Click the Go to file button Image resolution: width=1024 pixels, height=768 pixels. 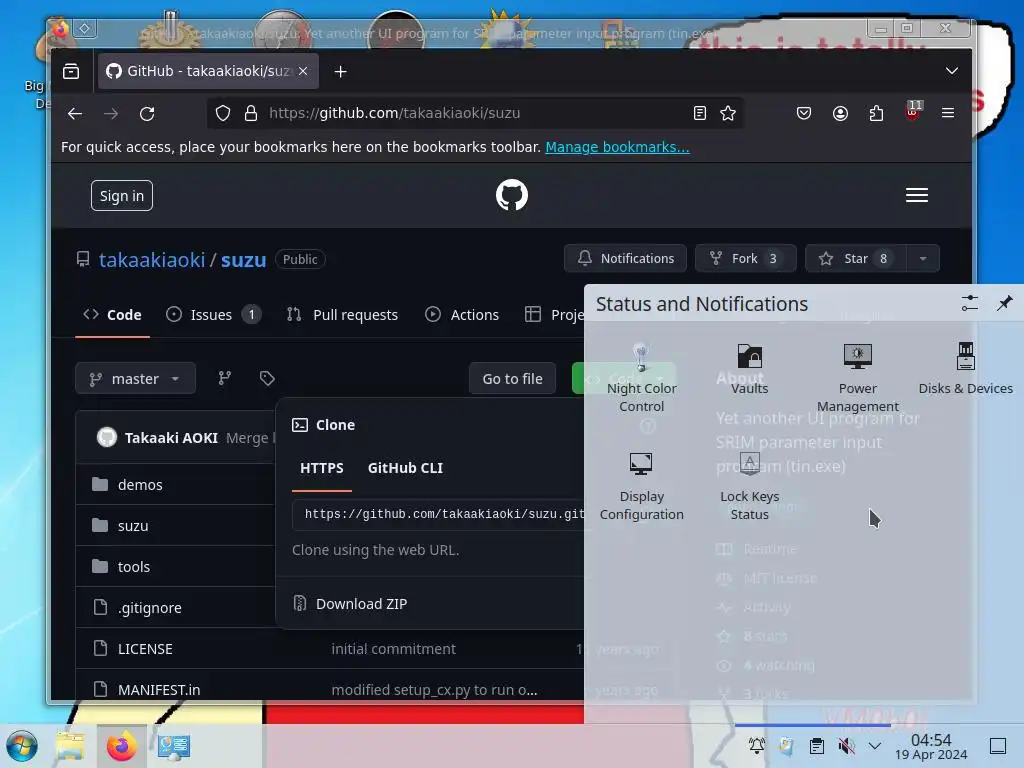click(x=512, y=379)
